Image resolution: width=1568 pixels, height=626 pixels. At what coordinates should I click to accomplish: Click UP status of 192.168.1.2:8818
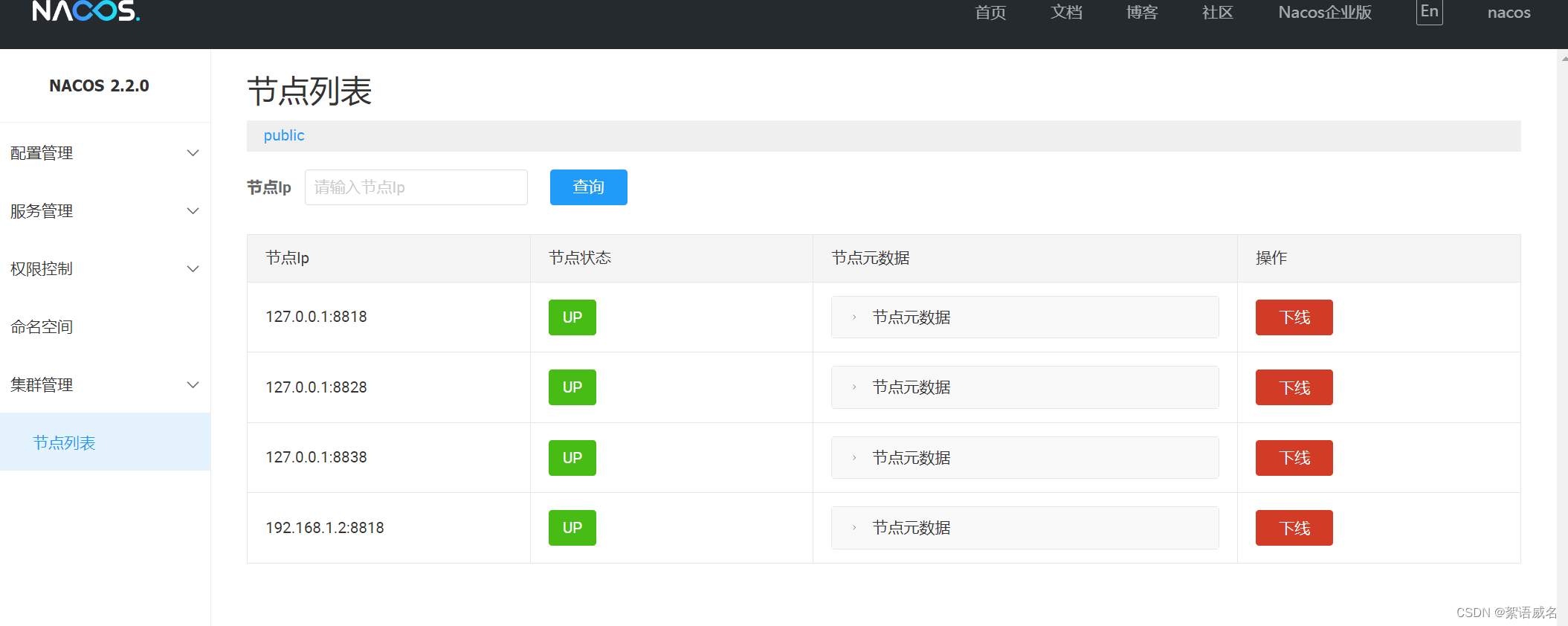(572, 528)
